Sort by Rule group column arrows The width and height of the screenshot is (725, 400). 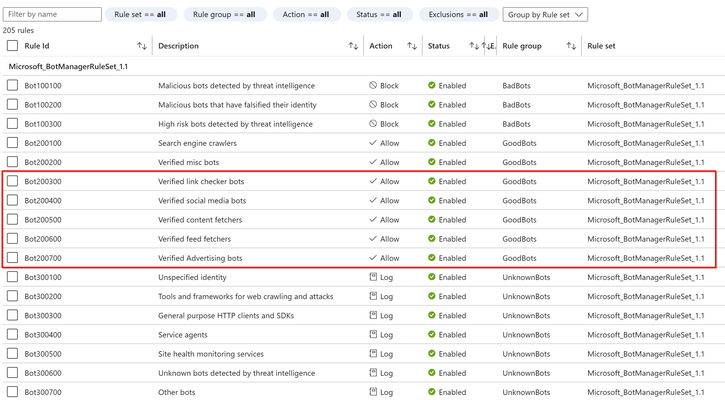point(571,46)
